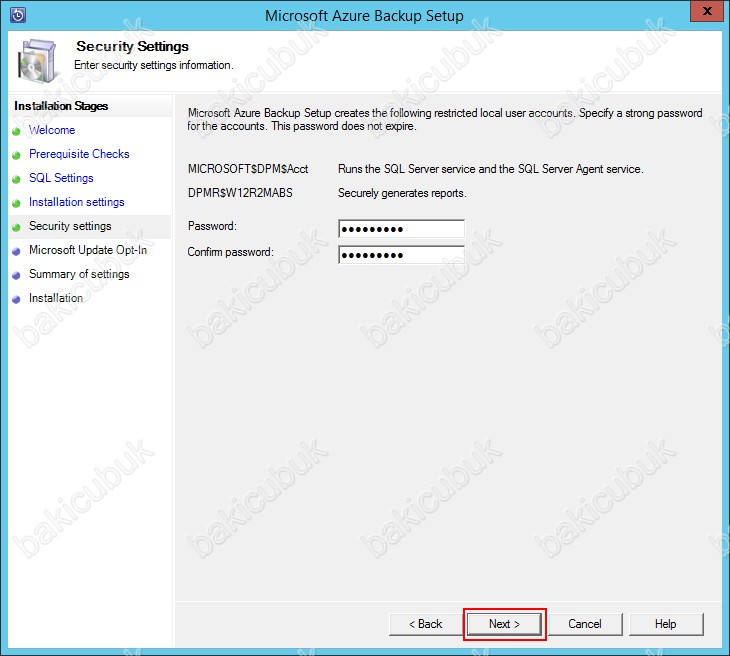Open the Installation settings stage
The height and width of the screenshot is (656, 730).
pyautogui.click(x=77, y=202)
